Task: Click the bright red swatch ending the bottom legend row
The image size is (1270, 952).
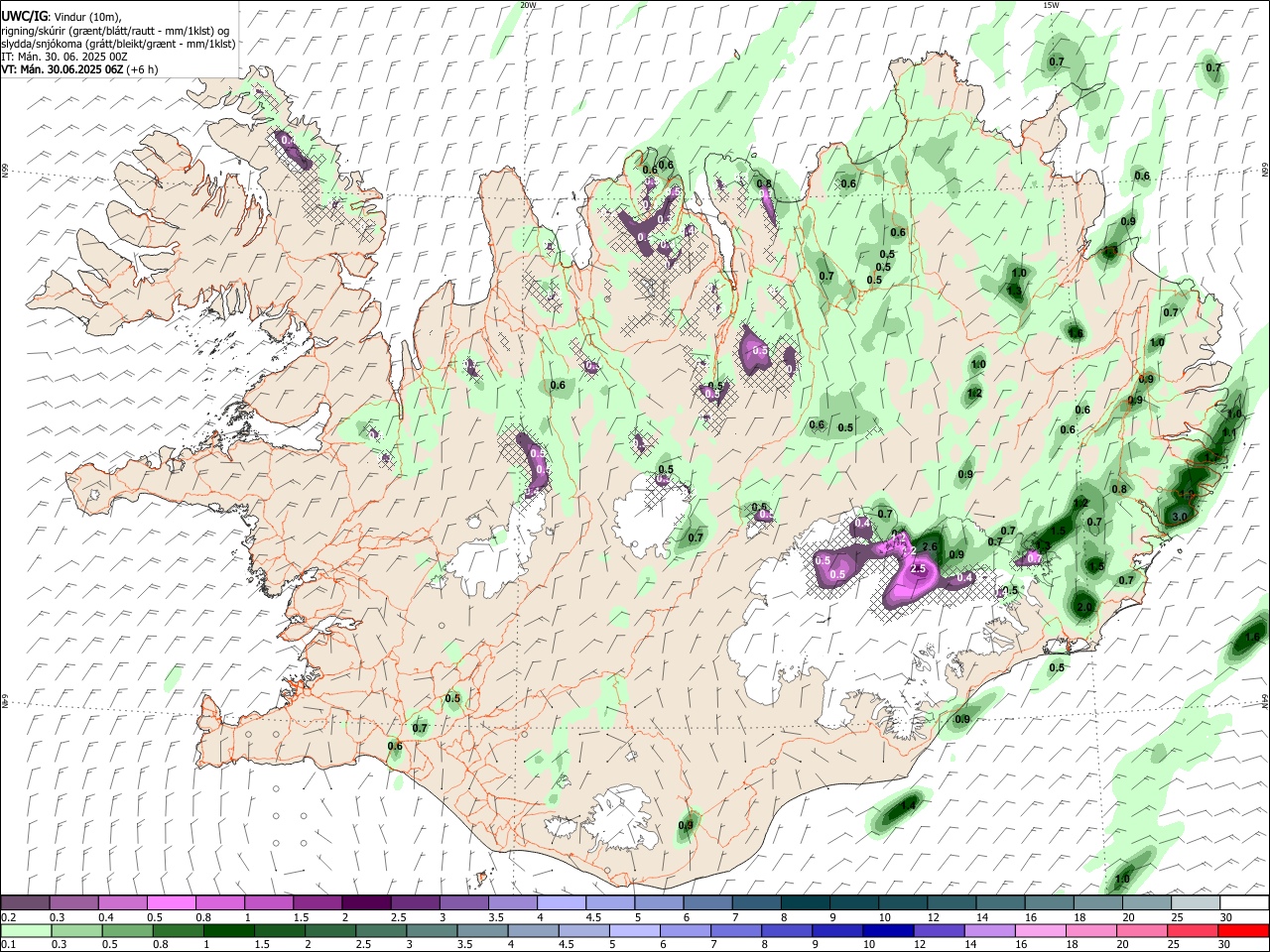Action: [x=1244, y=930]
